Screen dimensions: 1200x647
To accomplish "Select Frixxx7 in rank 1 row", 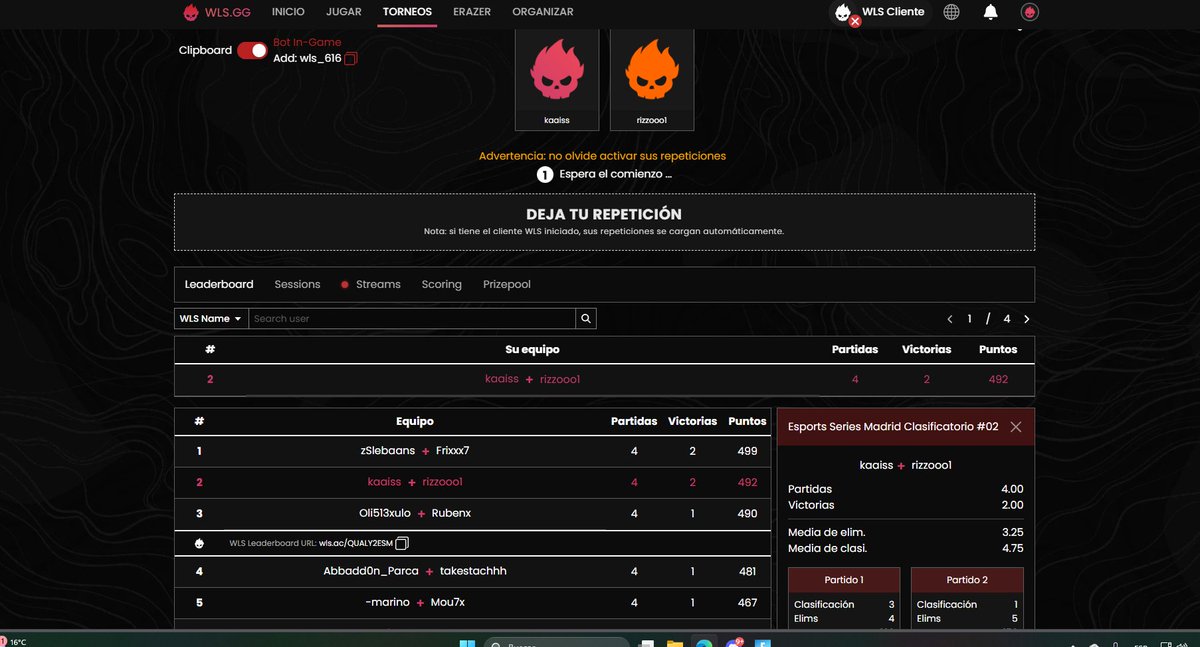I will [453, 451].
